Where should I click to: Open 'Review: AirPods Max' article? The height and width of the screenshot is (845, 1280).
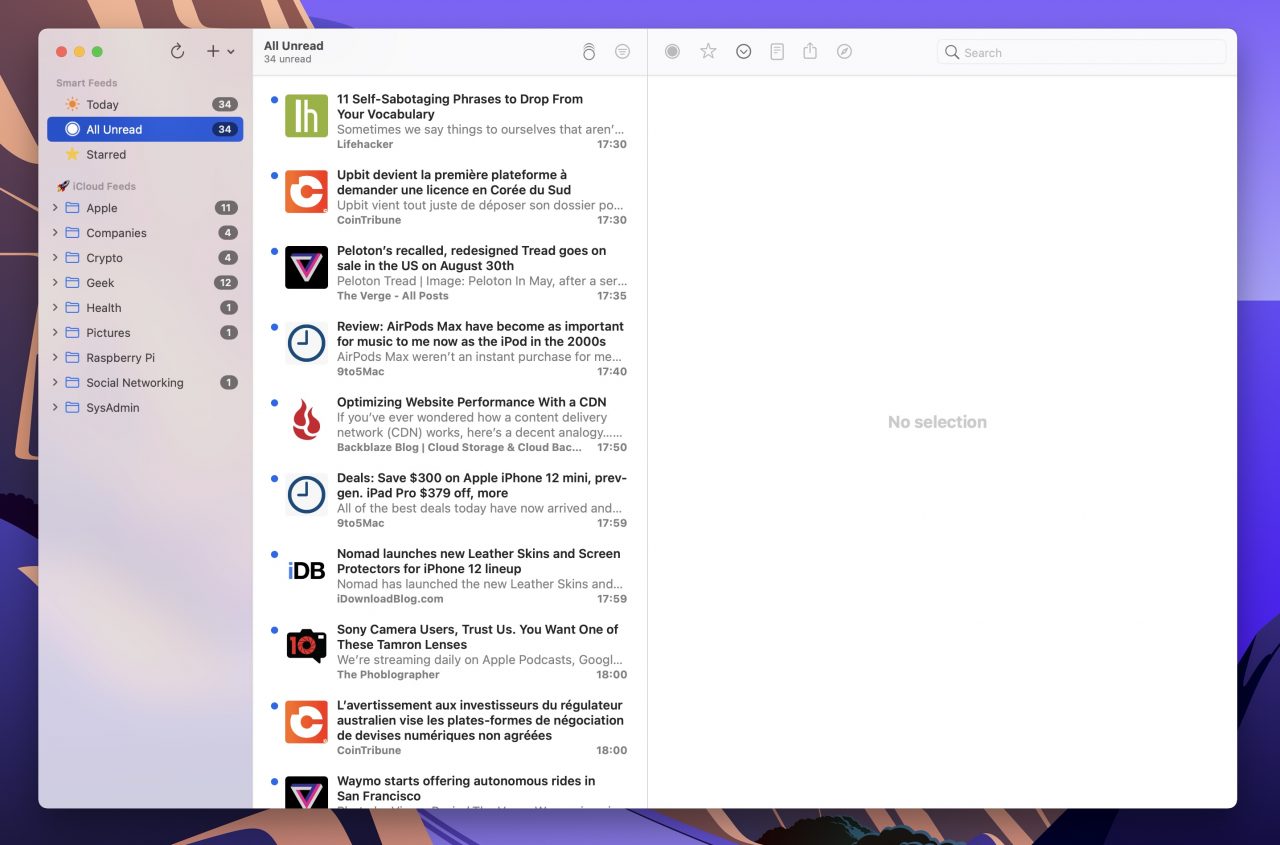pos(450,348)
